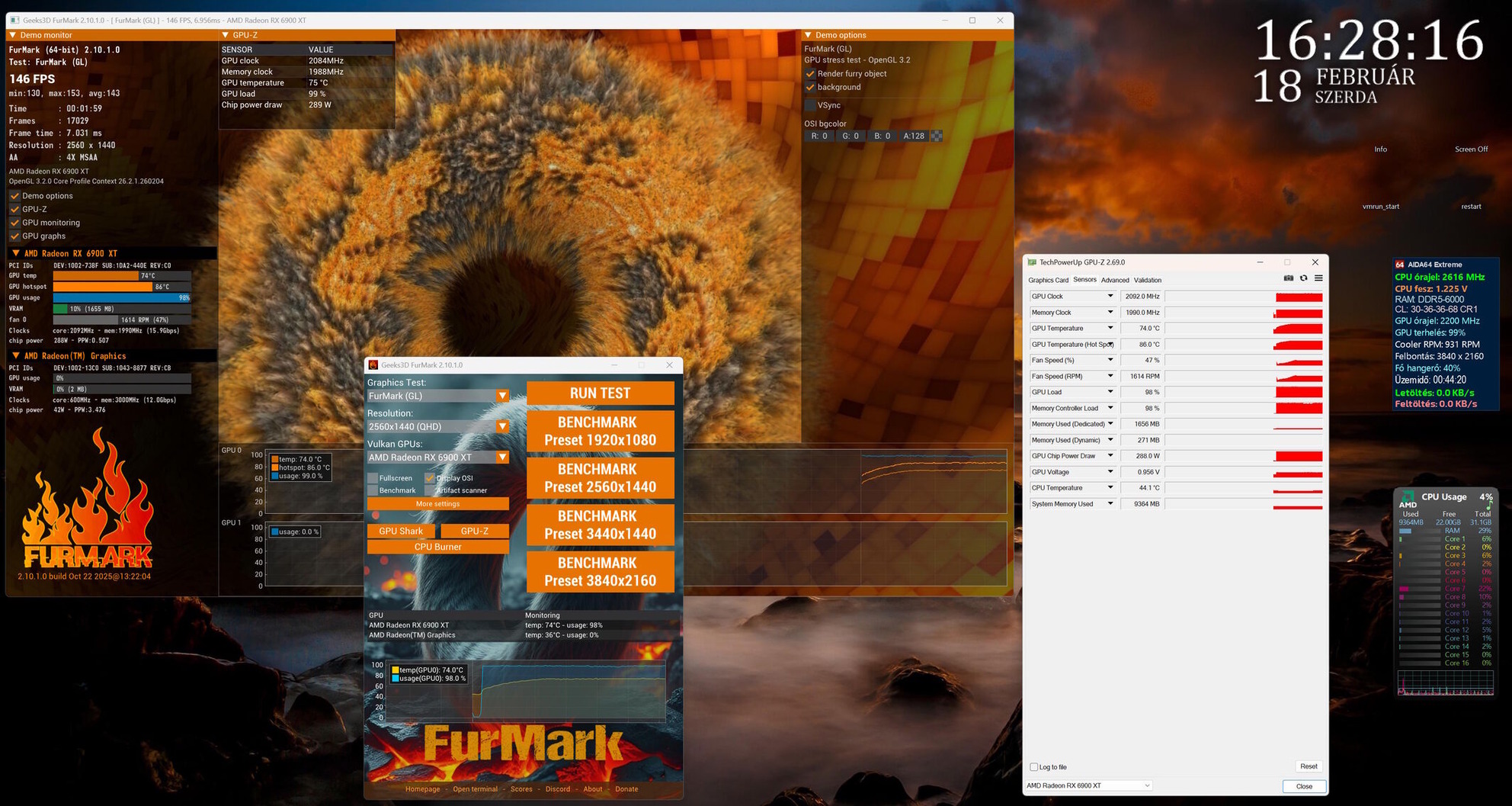Uncheck the Demo options checkbox in the Demo monitor
1512x806 pixels.
tap(14, 196)
